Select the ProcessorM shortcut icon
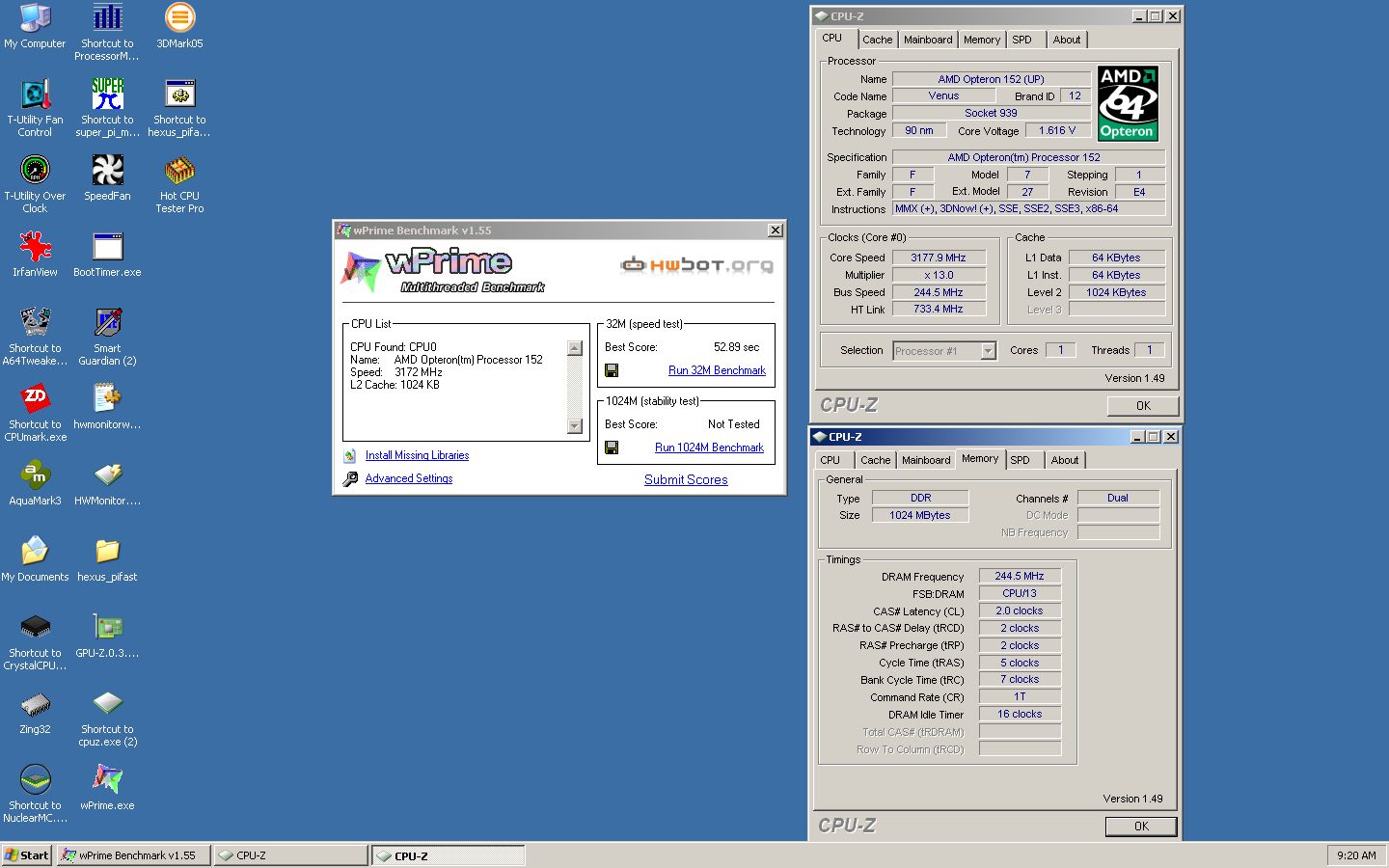 tap(107, 17)
